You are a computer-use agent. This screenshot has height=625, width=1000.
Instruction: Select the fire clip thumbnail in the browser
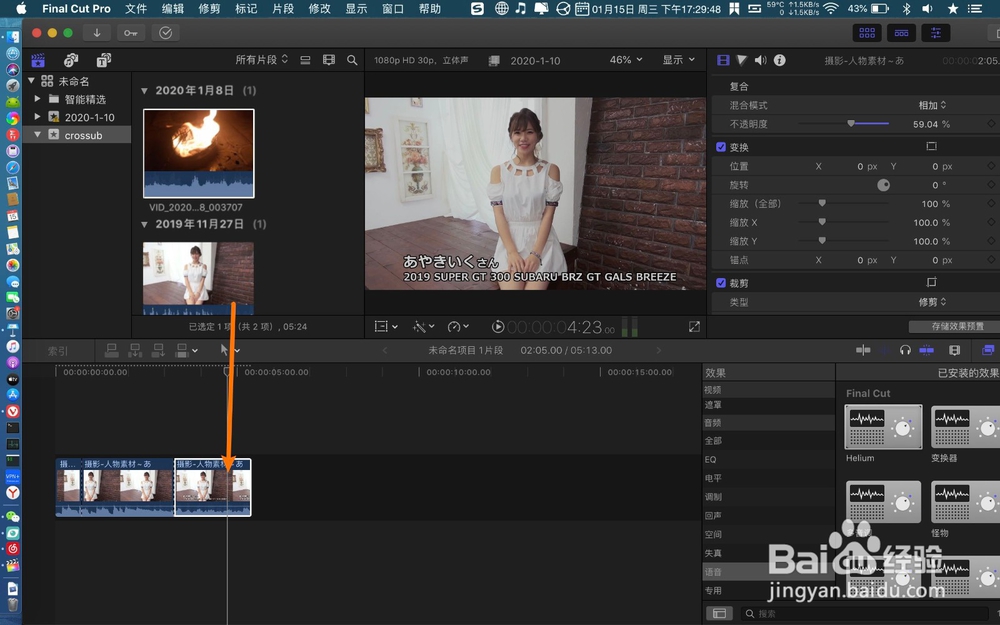[x=198, y=152]
